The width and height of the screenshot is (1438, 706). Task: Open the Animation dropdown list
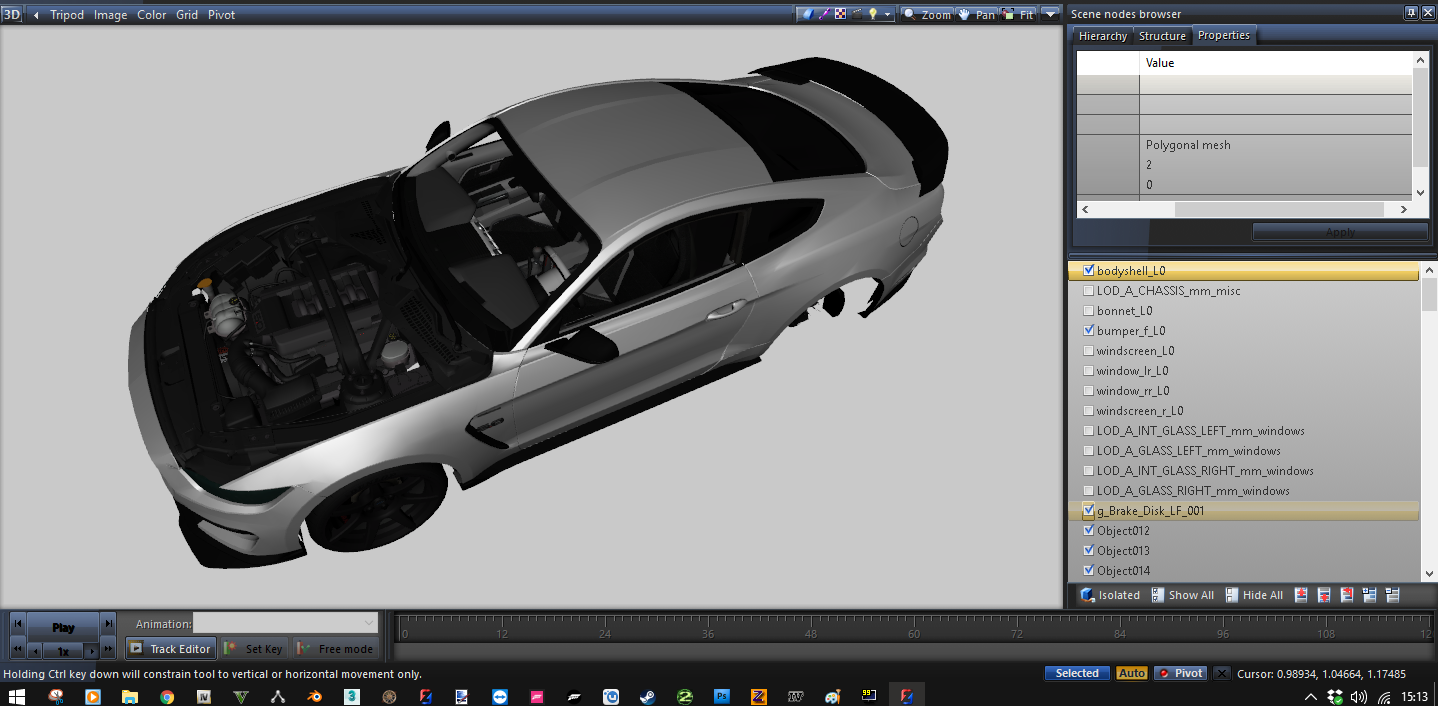(367, 623)
